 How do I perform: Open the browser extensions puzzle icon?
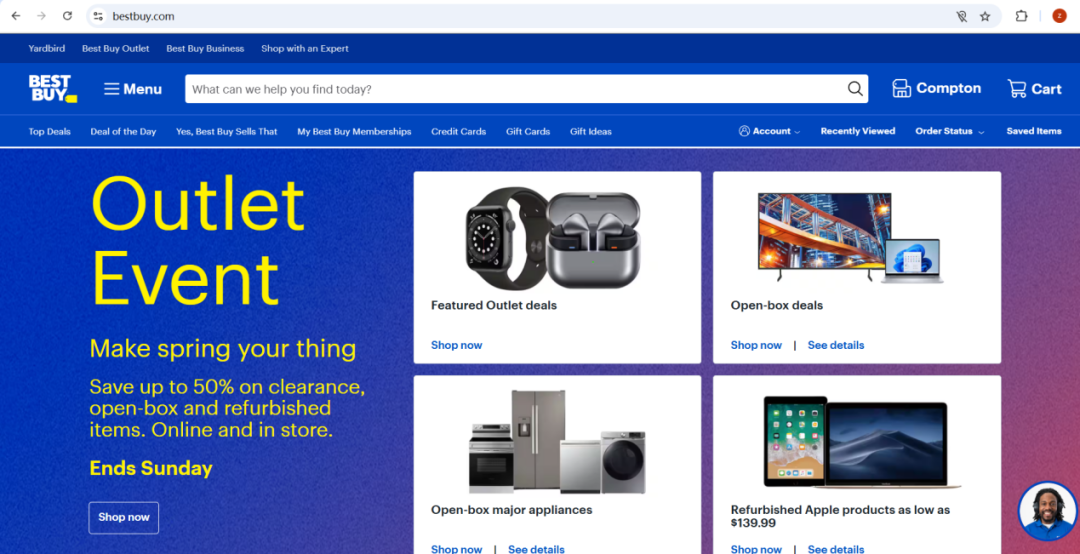(1021, 16)
